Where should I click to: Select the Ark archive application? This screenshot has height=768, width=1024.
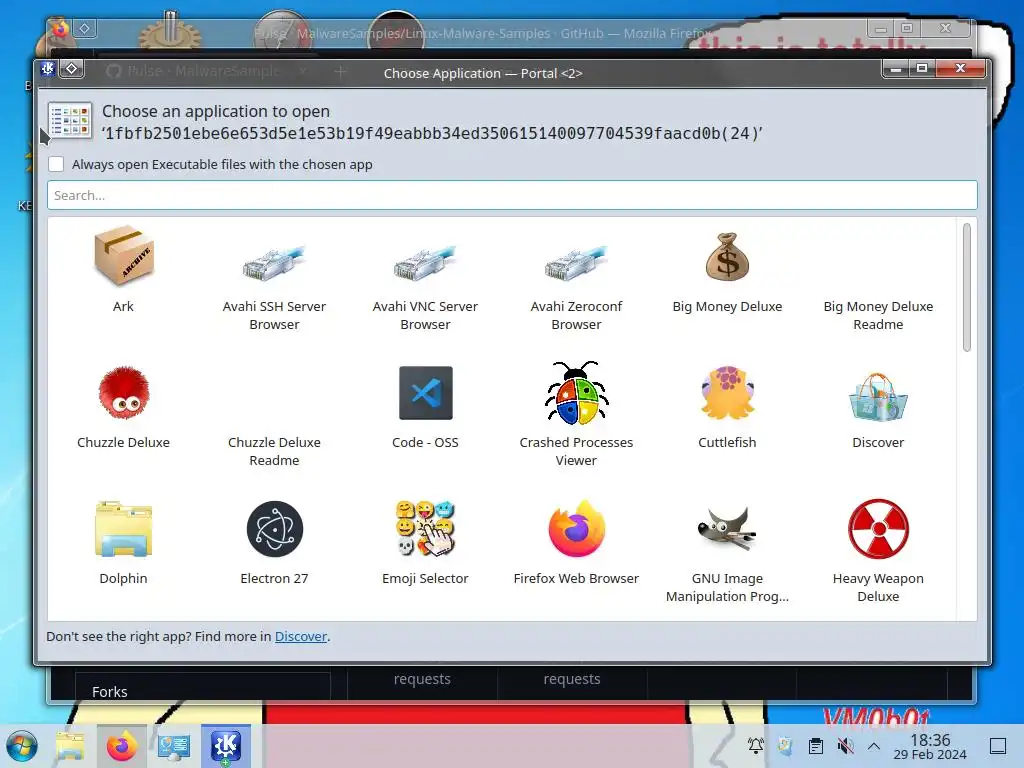pos(123,269)
